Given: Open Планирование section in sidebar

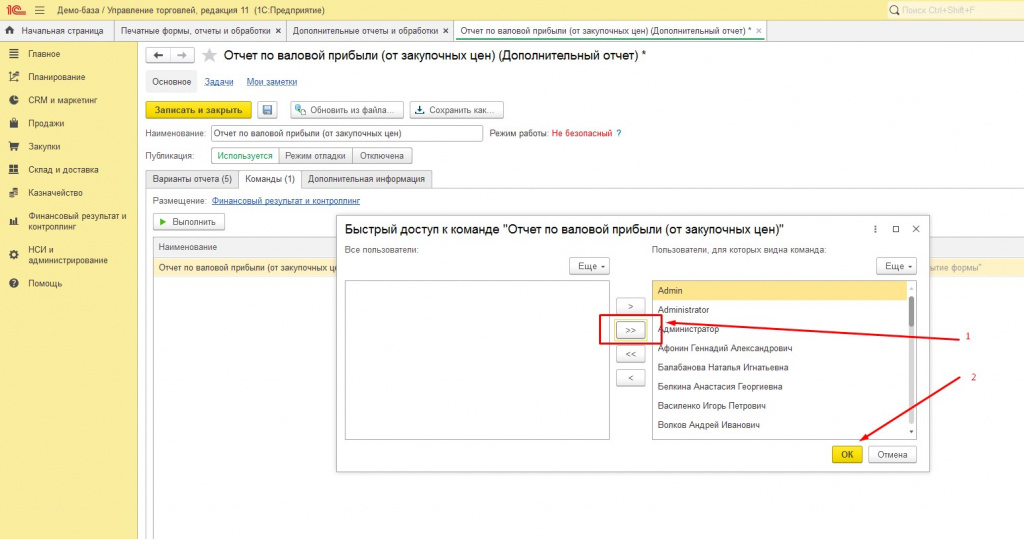Looking at the screenshot, I should (x=56, y=77).
